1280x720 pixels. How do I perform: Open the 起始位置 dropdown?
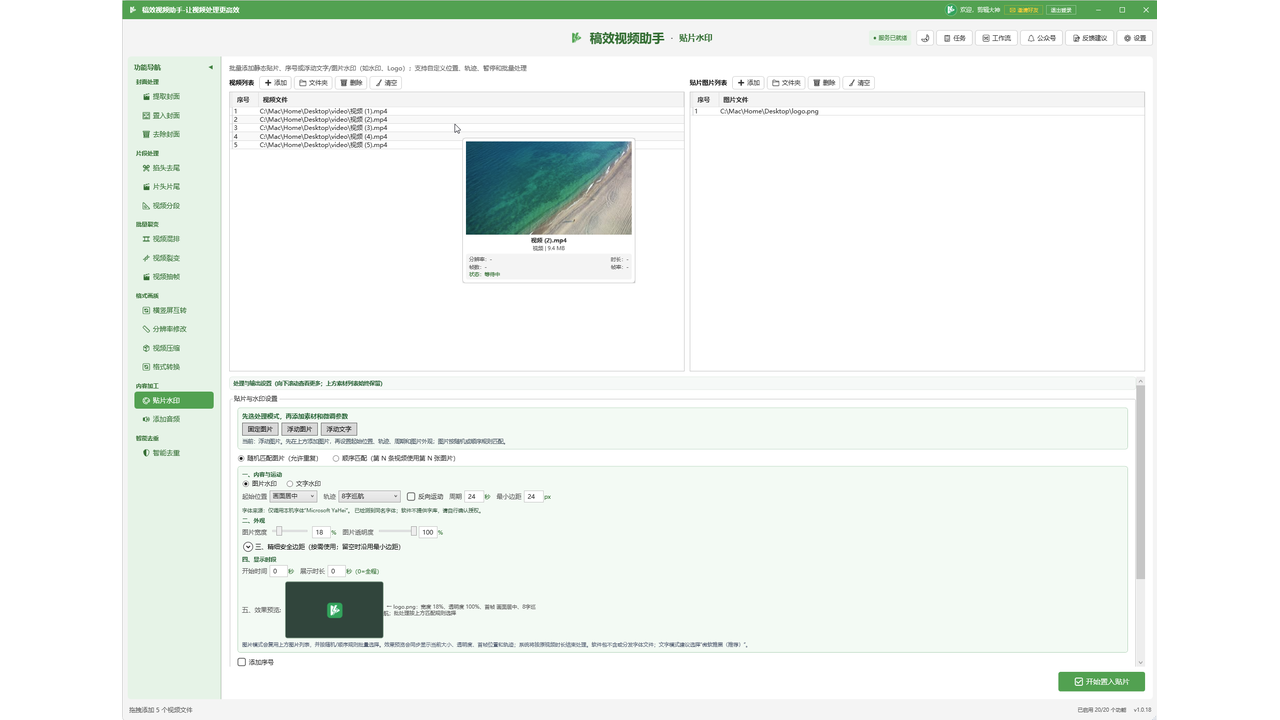[x=293, y=496]
